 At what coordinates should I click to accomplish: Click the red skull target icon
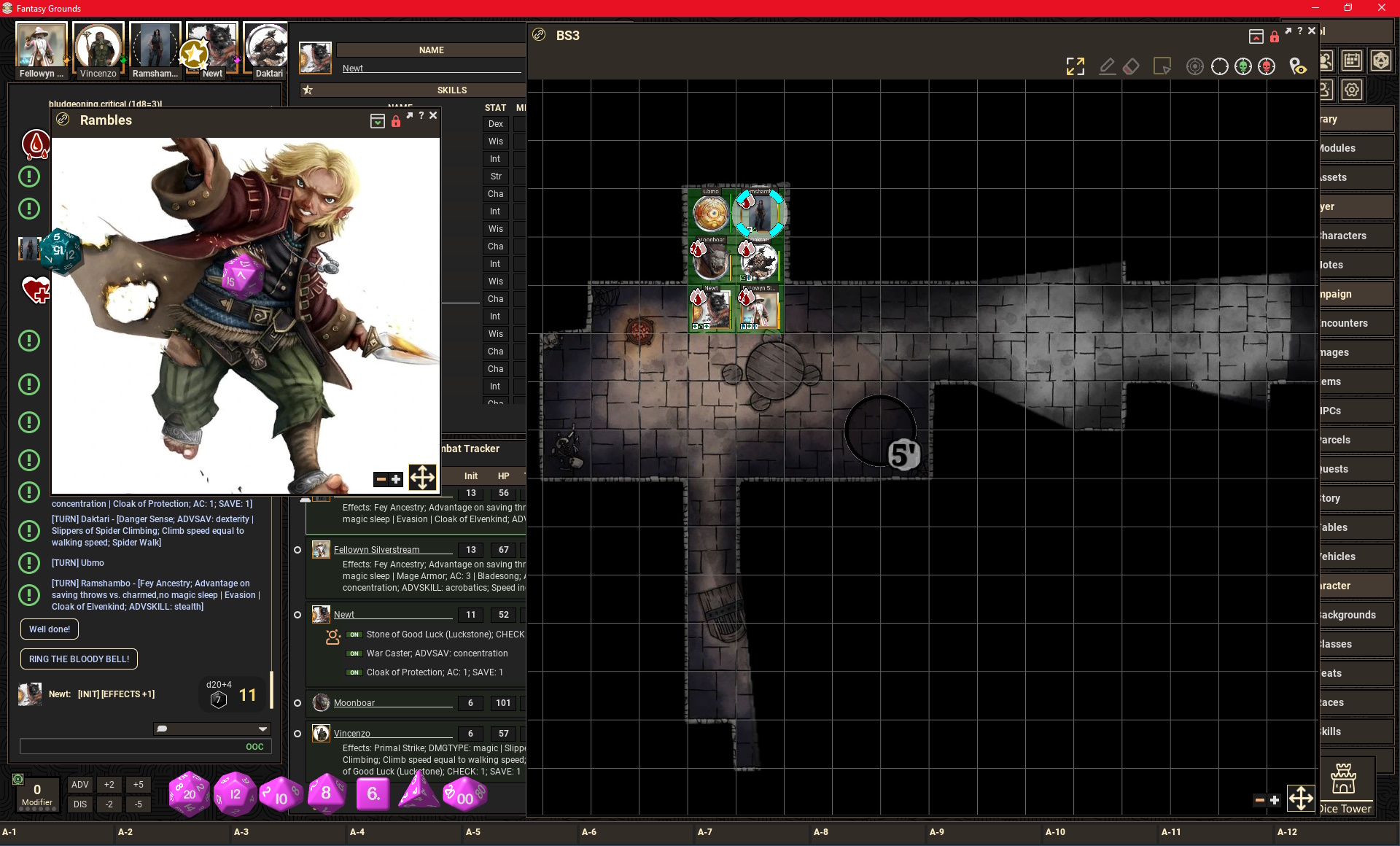(x=1267, y=67)
